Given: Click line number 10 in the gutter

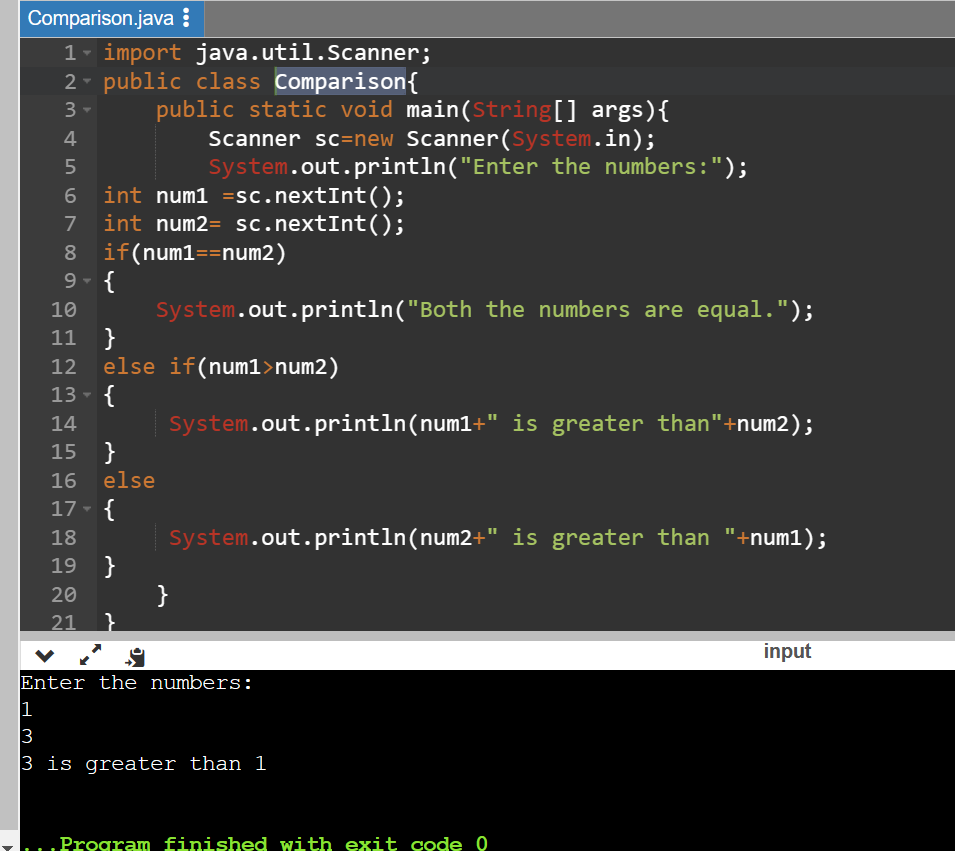Looking at the screenshot, I should pos(64,309).
